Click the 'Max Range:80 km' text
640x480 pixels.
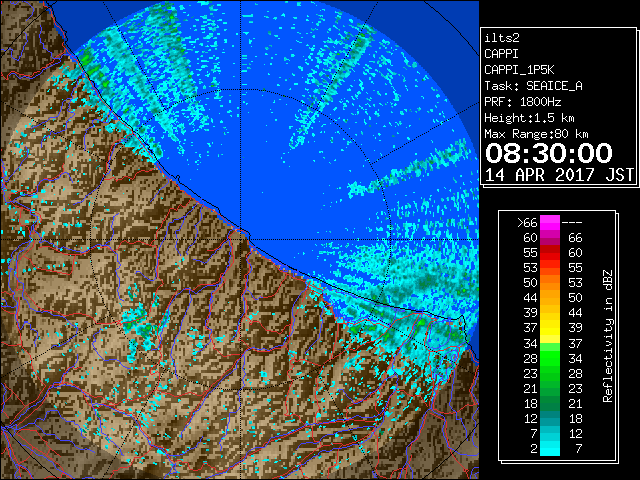tap(536, 134)
